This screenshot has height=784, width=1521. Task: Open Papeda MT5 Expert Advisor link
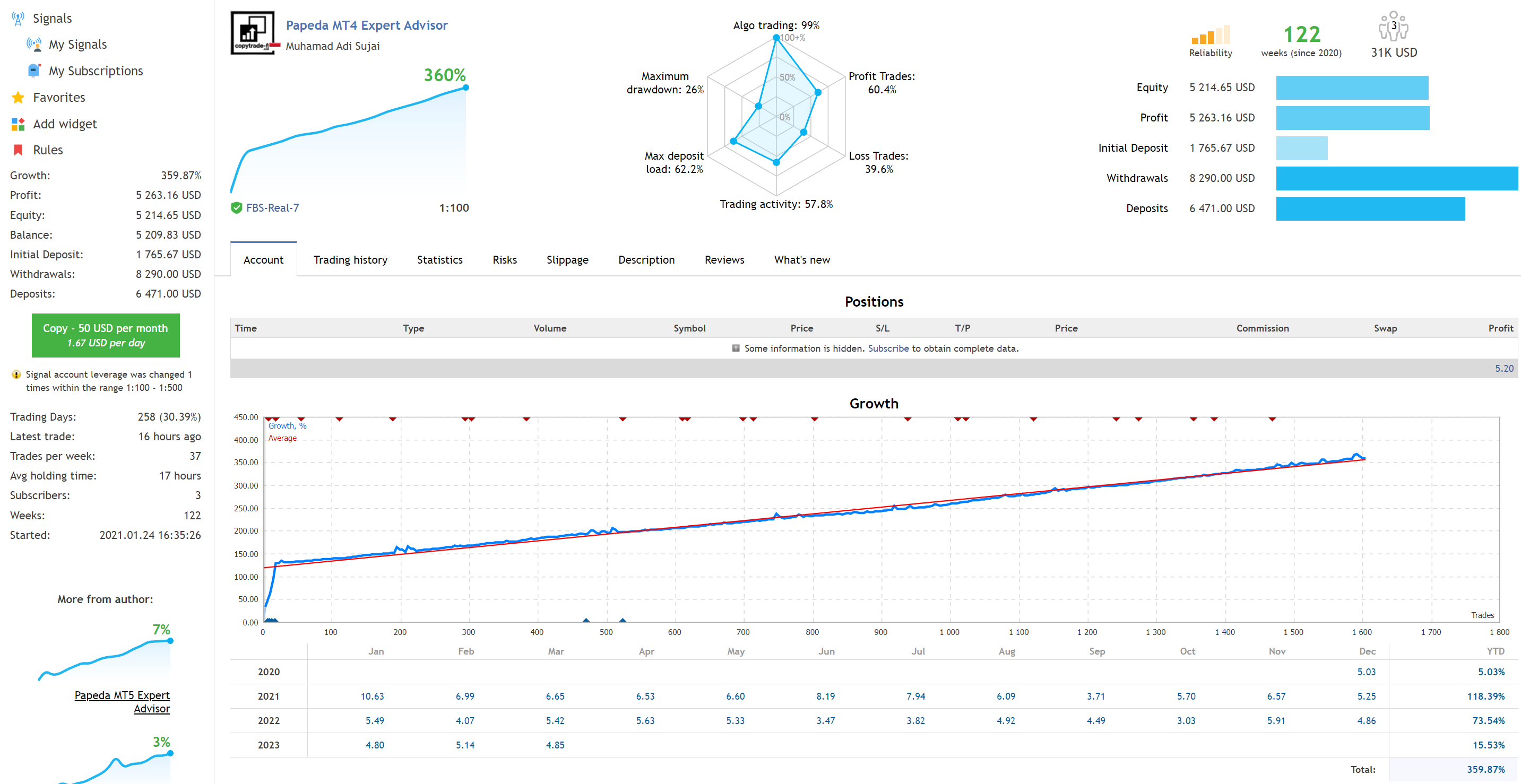click(122, 702)
